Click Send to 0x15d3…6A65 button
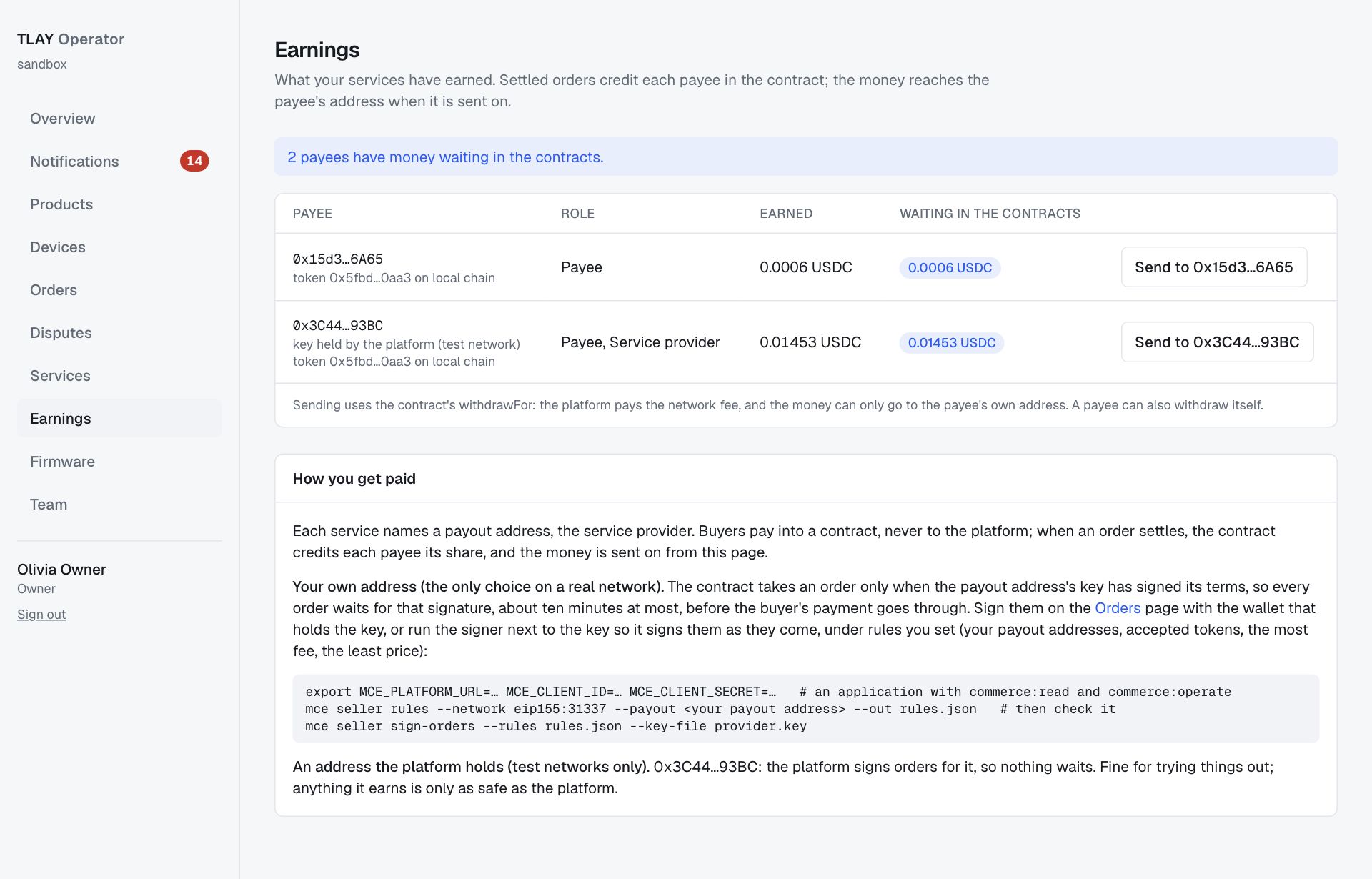The width and height of the screenshot is (1372, 879). pos(1214,267)
